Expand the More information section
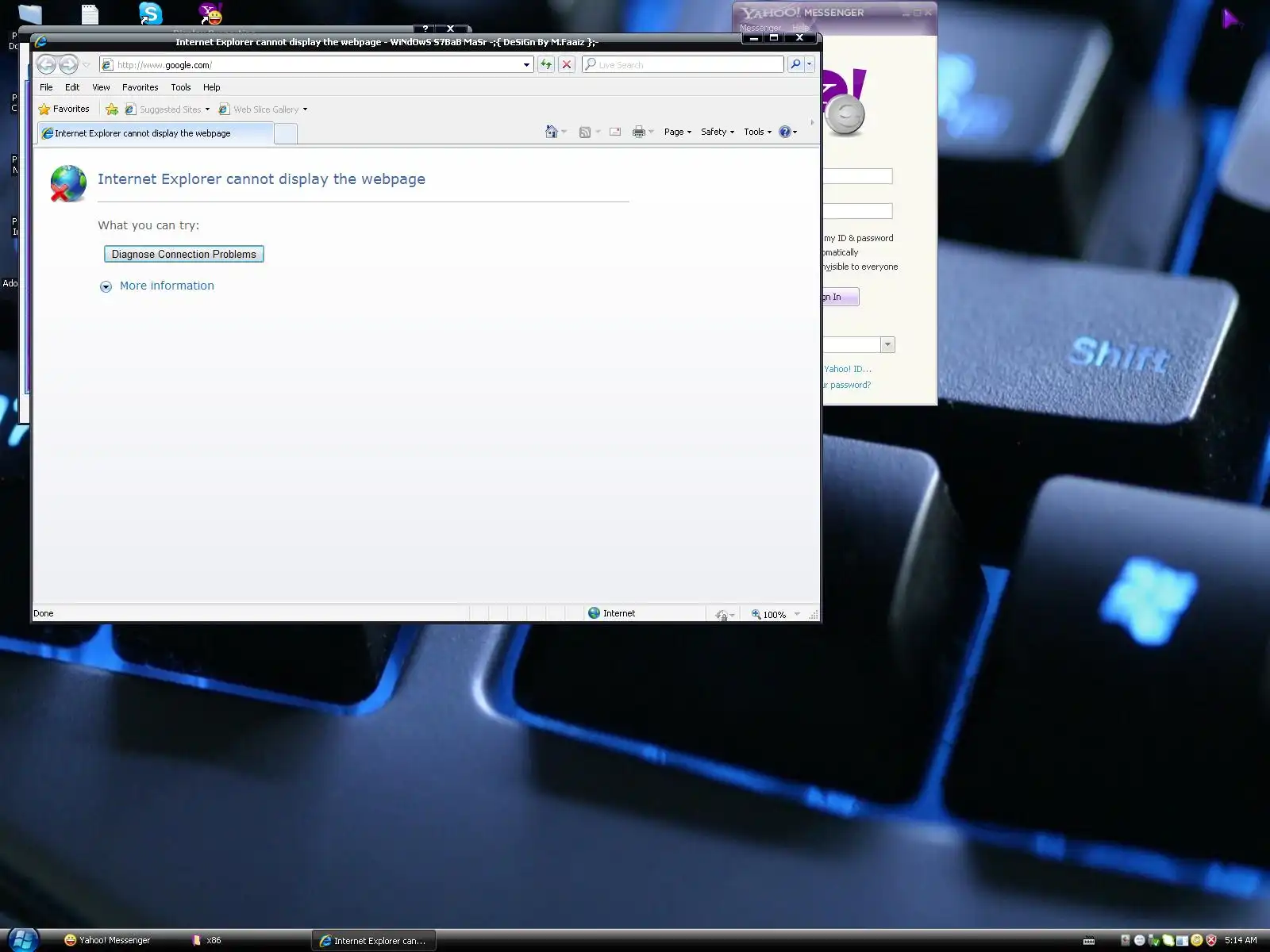 tap(167, 286)
